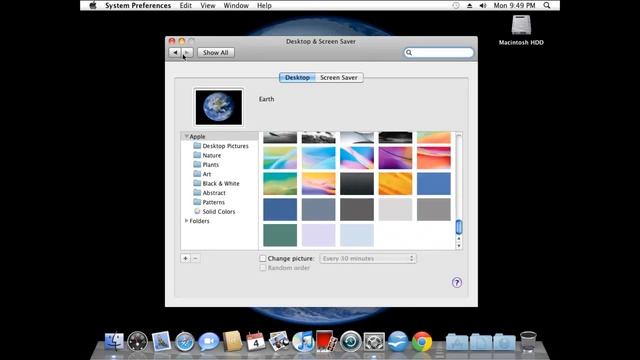
Task: Click the eject icon in menu bar
Action: pyautogui.click(x=469, y=6)
